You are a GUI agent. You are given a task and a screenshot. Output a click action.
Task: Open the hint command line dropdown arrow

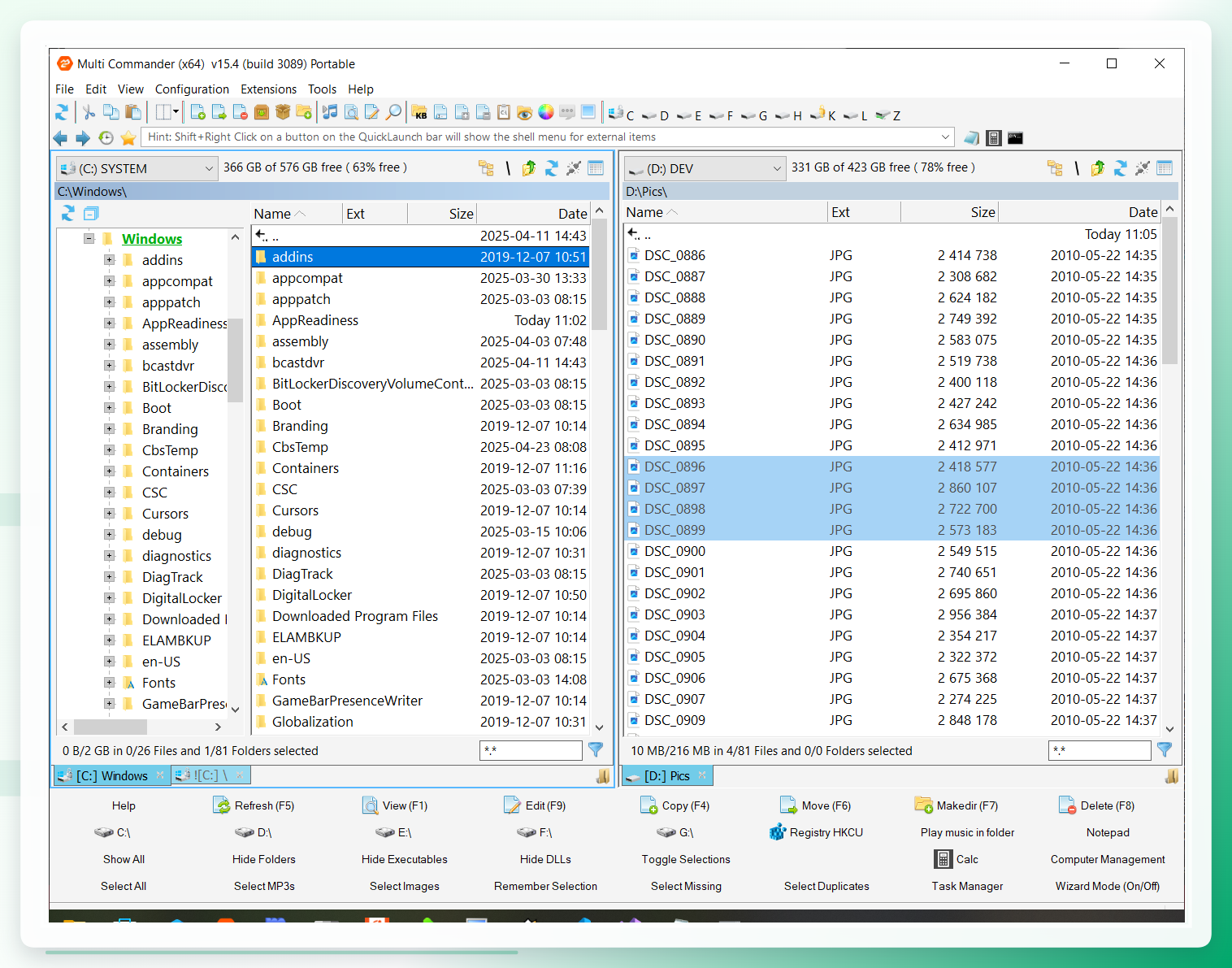945,137
